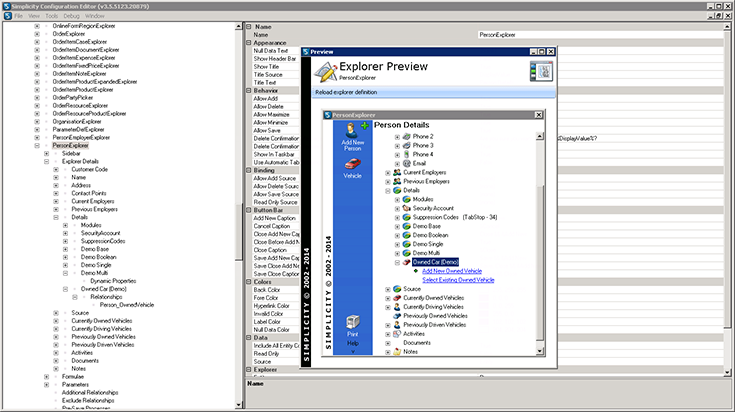Click the Demo Multi icon in preview tree
Image resolution: width=735 pixels, height=412 pixels.
click(x=406, y=253)
